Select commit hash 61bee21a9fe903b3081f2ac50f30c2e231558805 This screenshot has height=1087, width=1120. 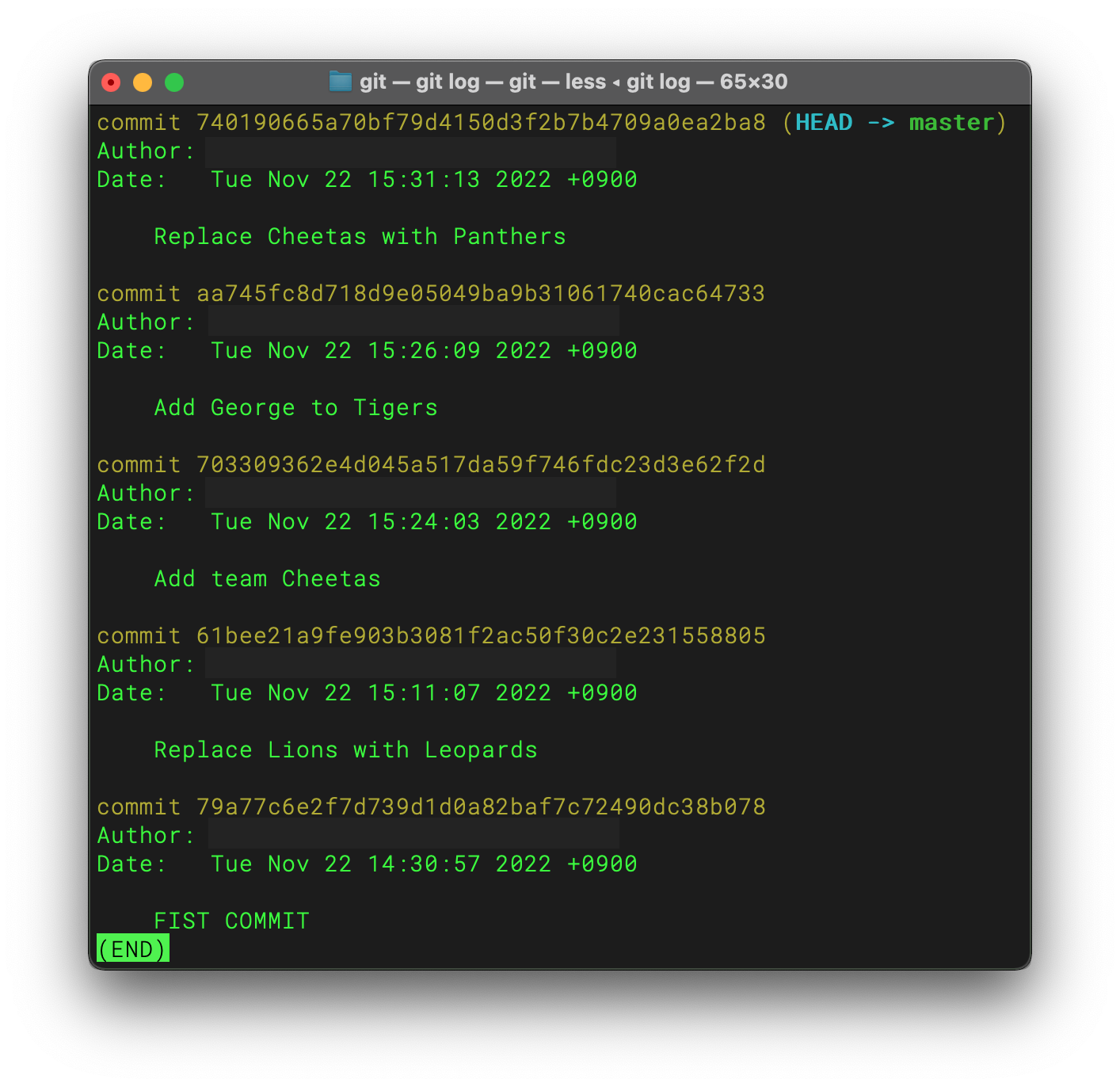pyautogui.click(x=481, y=636)
